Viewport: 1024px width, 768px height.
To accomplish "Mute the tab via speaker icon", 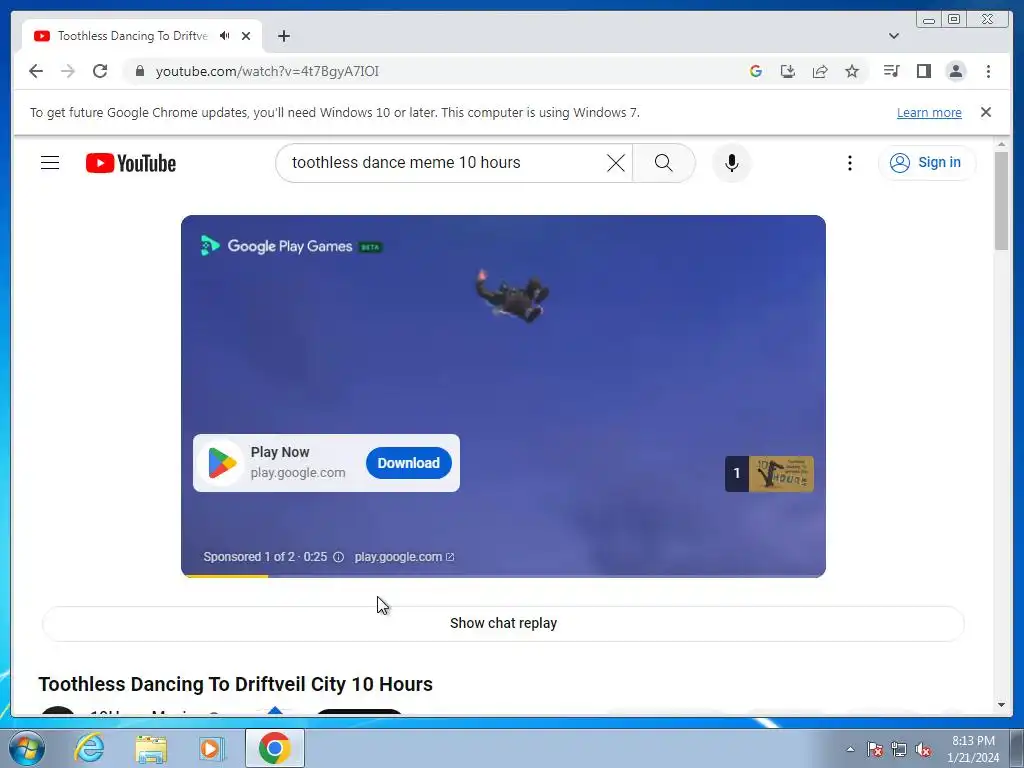I will pos(225,36).
